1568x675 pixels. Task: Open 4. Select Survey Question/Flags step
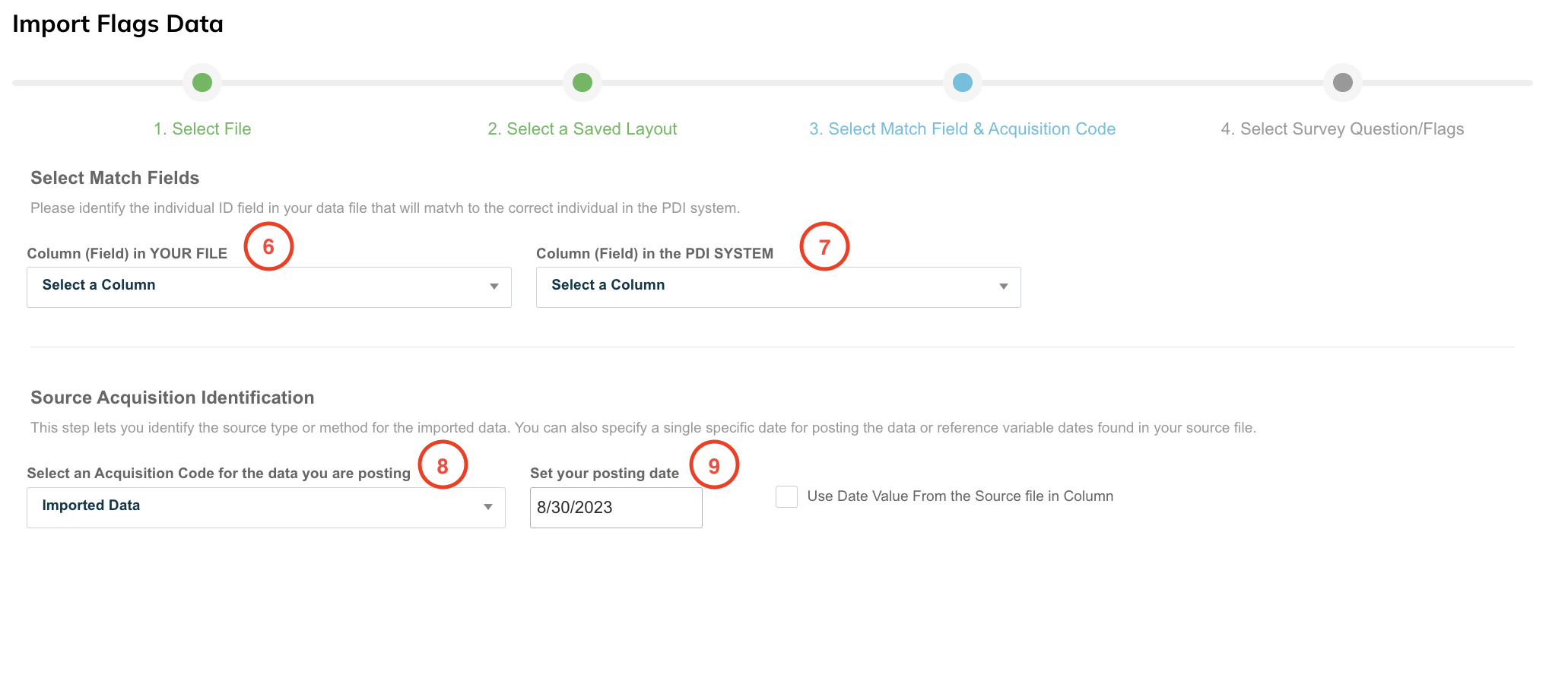(x=1343, y=129)
